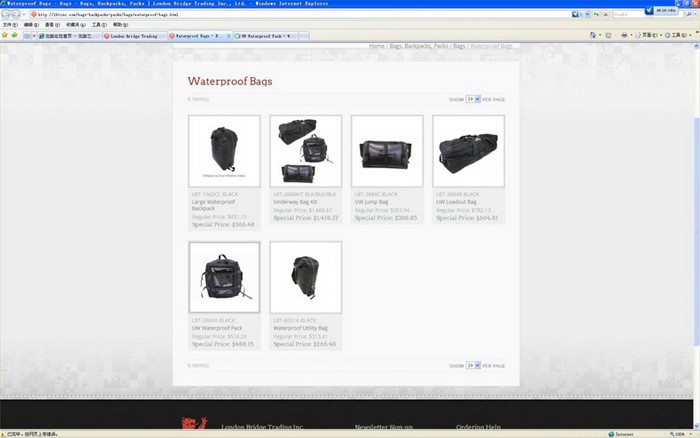Open the 帮助 (Help) menu

point(120,25)
